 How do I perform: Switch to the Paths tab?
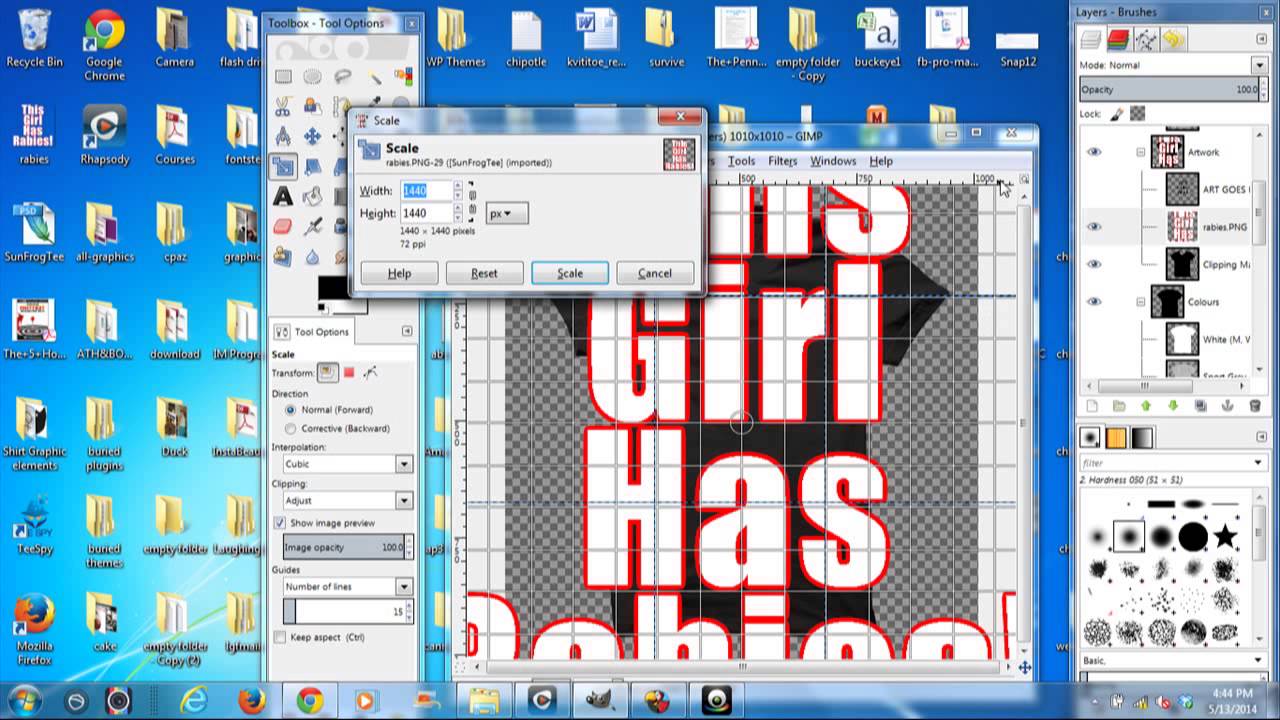(1146, 39)
